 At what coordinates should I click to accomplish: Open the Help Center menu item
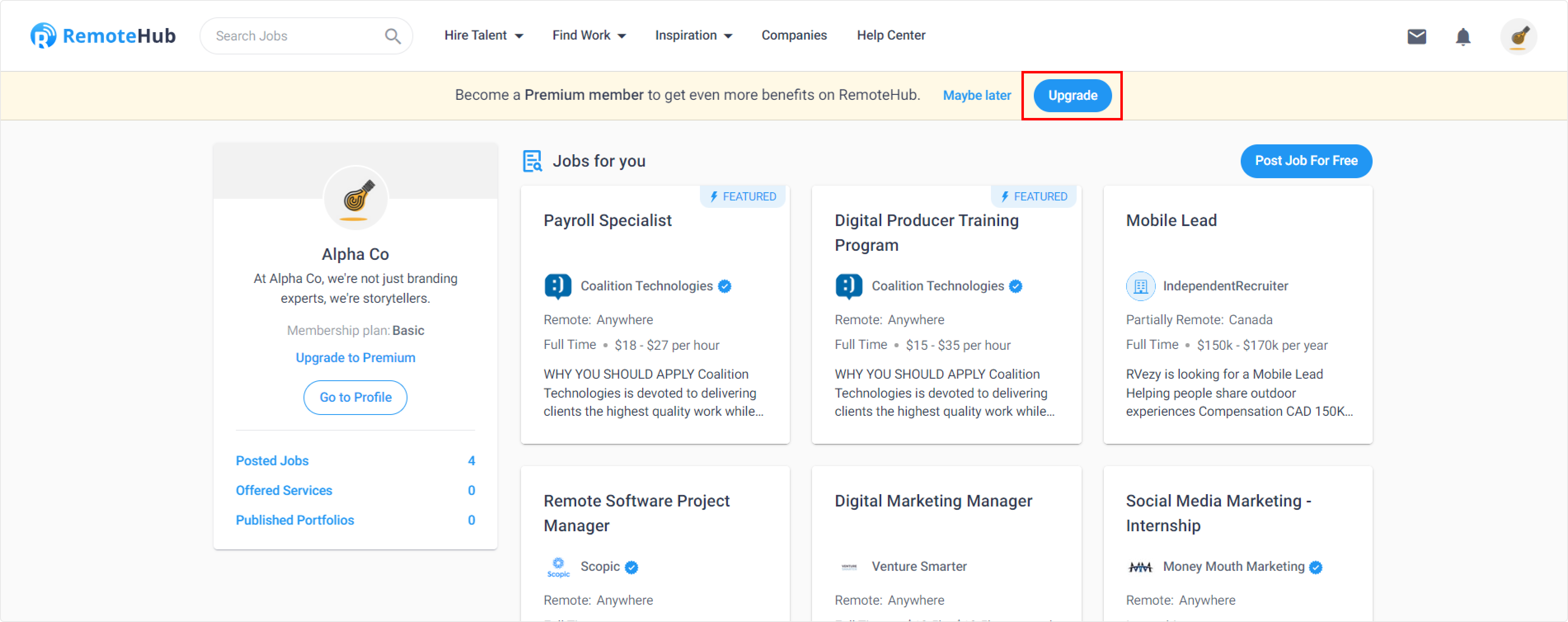(890, 35)
